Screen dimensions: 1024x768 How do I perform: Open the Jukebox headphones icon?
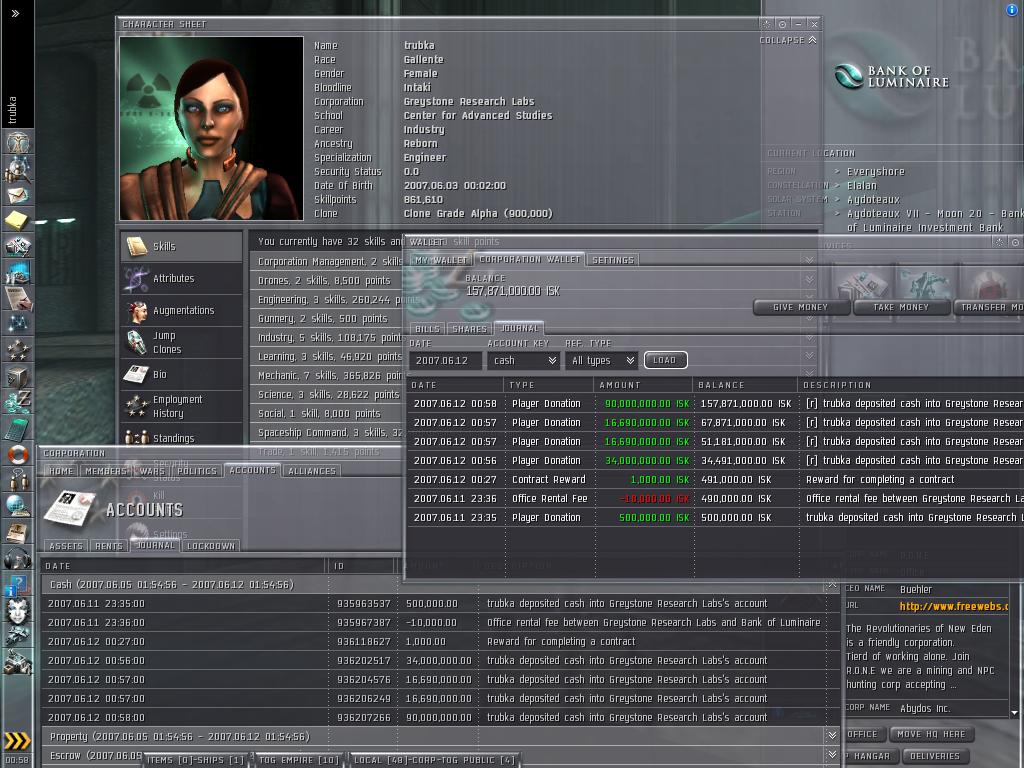[18, 558]
